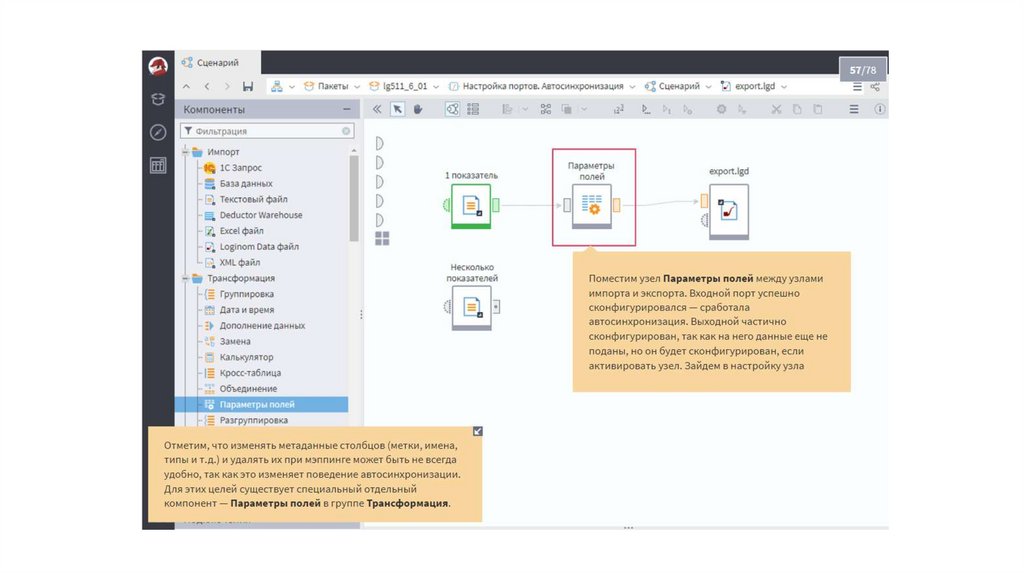
Task: Click the copy icon in toolbar
Action: pyautogui.click(x=797, y=109)
